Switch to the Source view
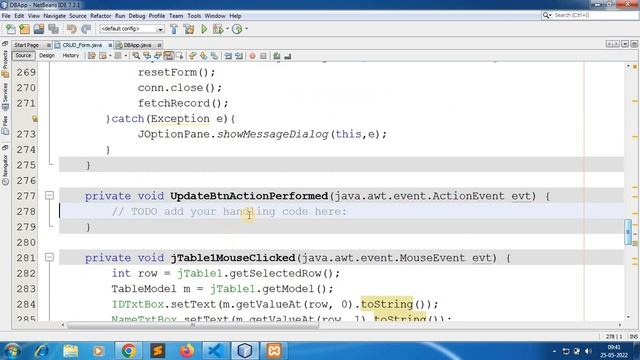The image size is (640, 360). (23, 56)
